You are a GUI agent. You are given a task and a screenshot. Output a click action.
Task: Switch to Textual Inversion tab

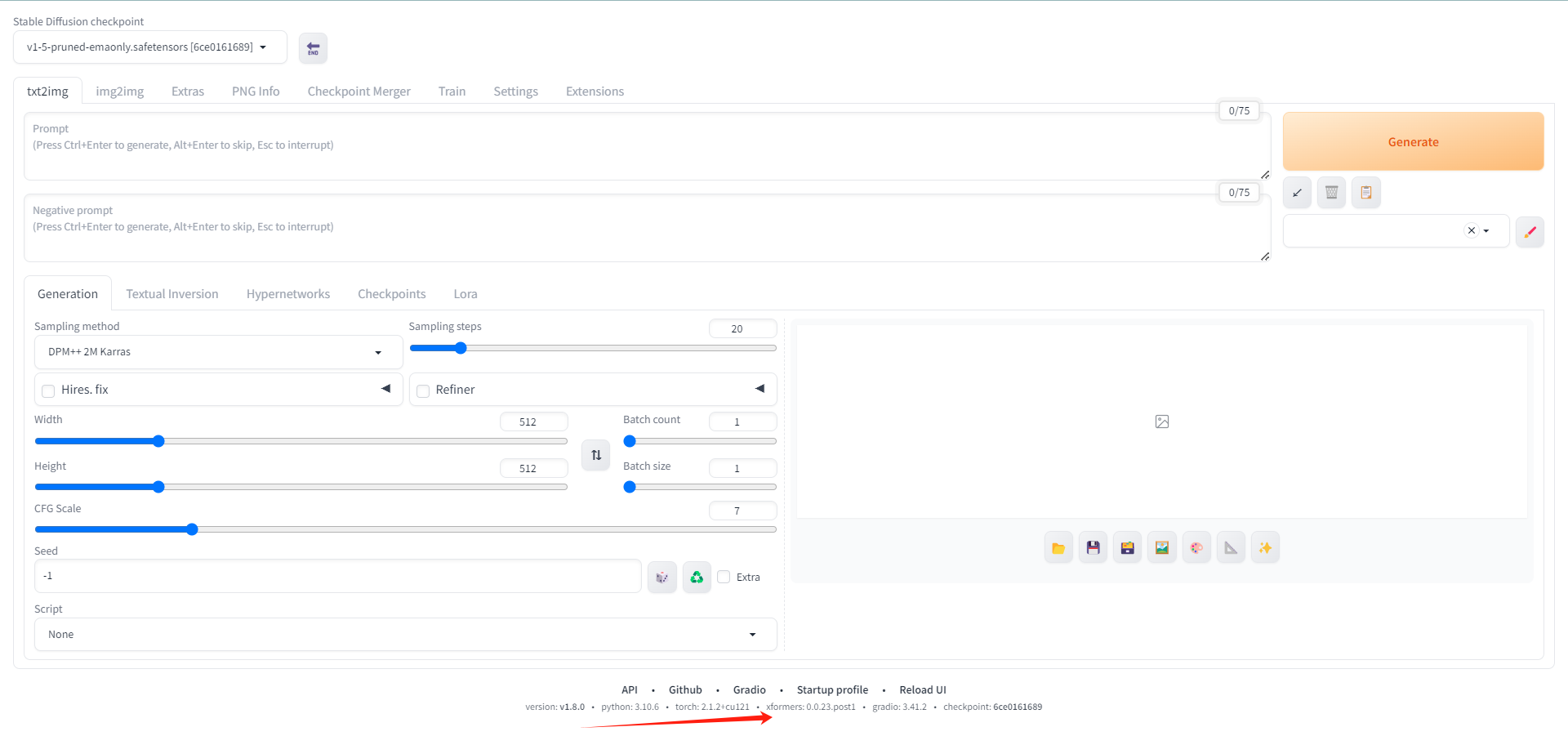click(x=172, y=294)
